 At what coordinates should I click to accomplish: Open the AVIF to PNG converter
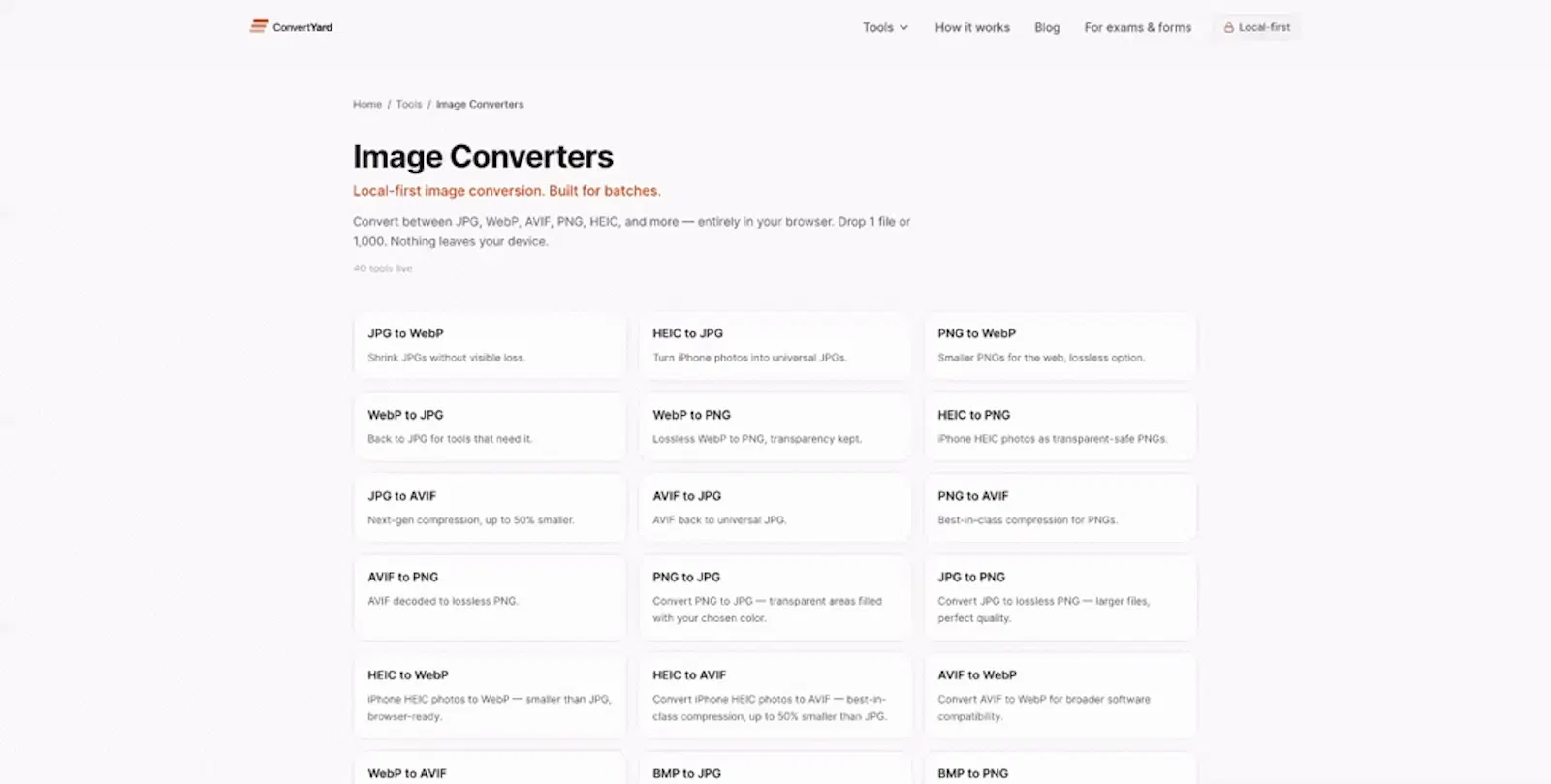tap(490, 597)
